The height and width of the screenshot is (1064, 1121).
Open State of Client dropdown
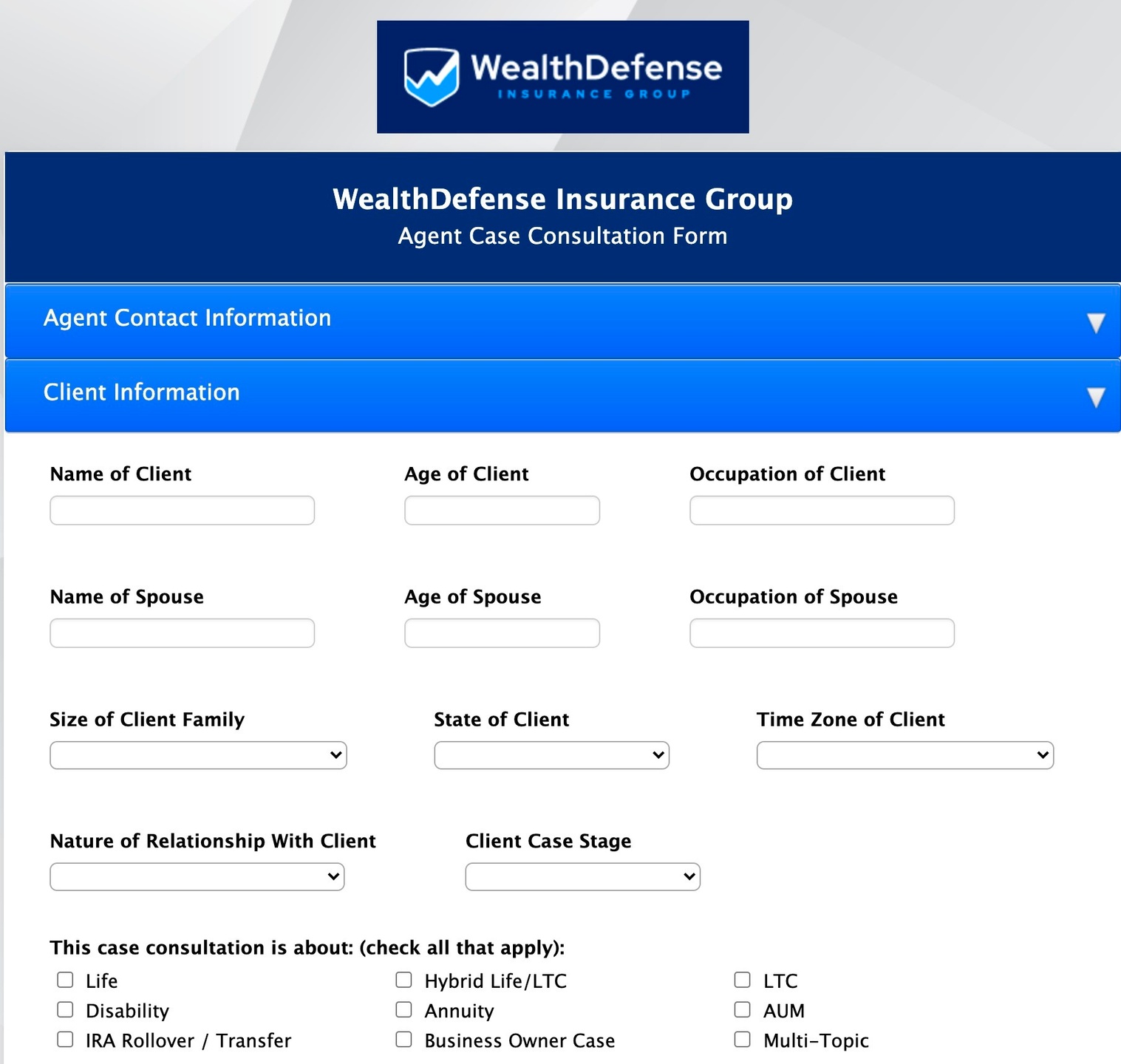coord(551,755)
